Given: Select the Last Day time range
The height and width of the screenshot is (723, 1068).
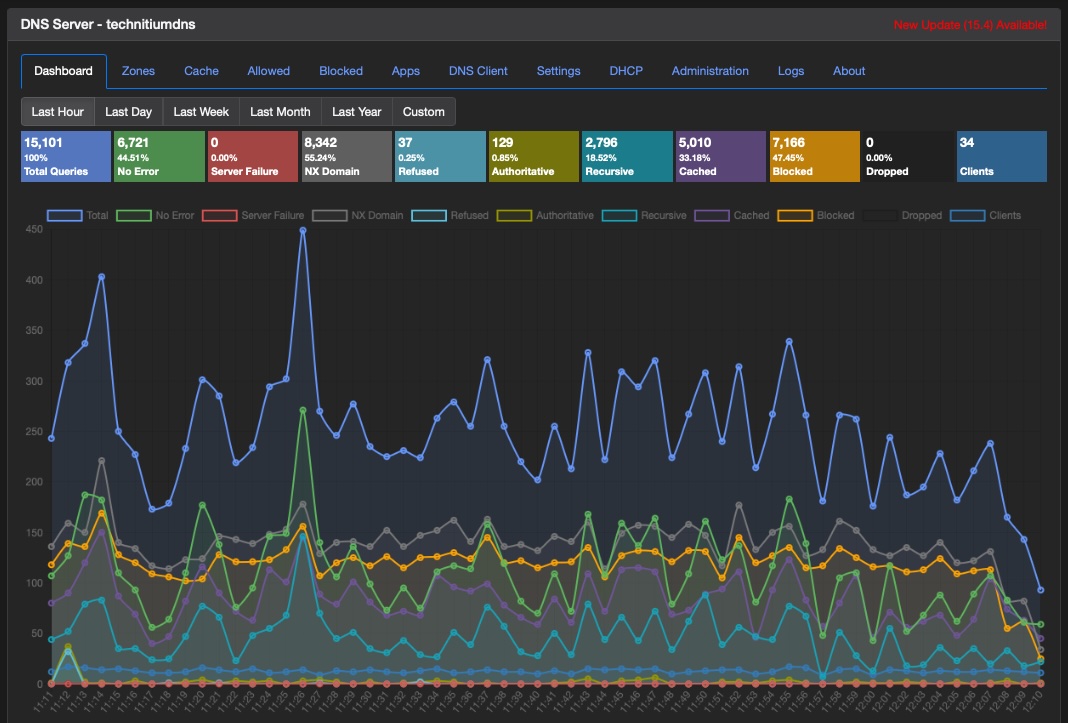Looking at the screenshot, I should coord(129,112).
